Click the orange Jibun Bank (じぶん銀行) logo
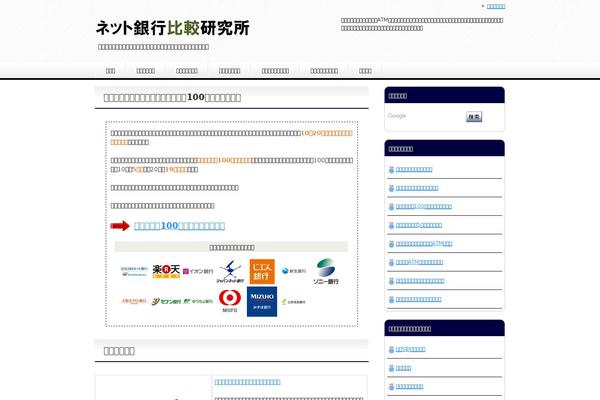The image size is (600, 400). 262,271
